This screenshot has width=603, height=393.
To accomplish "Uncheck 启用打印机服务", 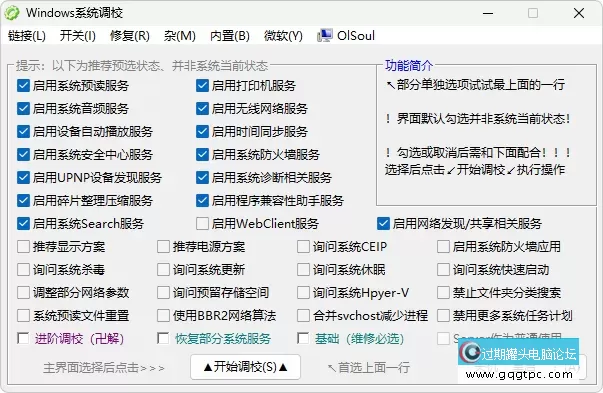I will (202, 85).
